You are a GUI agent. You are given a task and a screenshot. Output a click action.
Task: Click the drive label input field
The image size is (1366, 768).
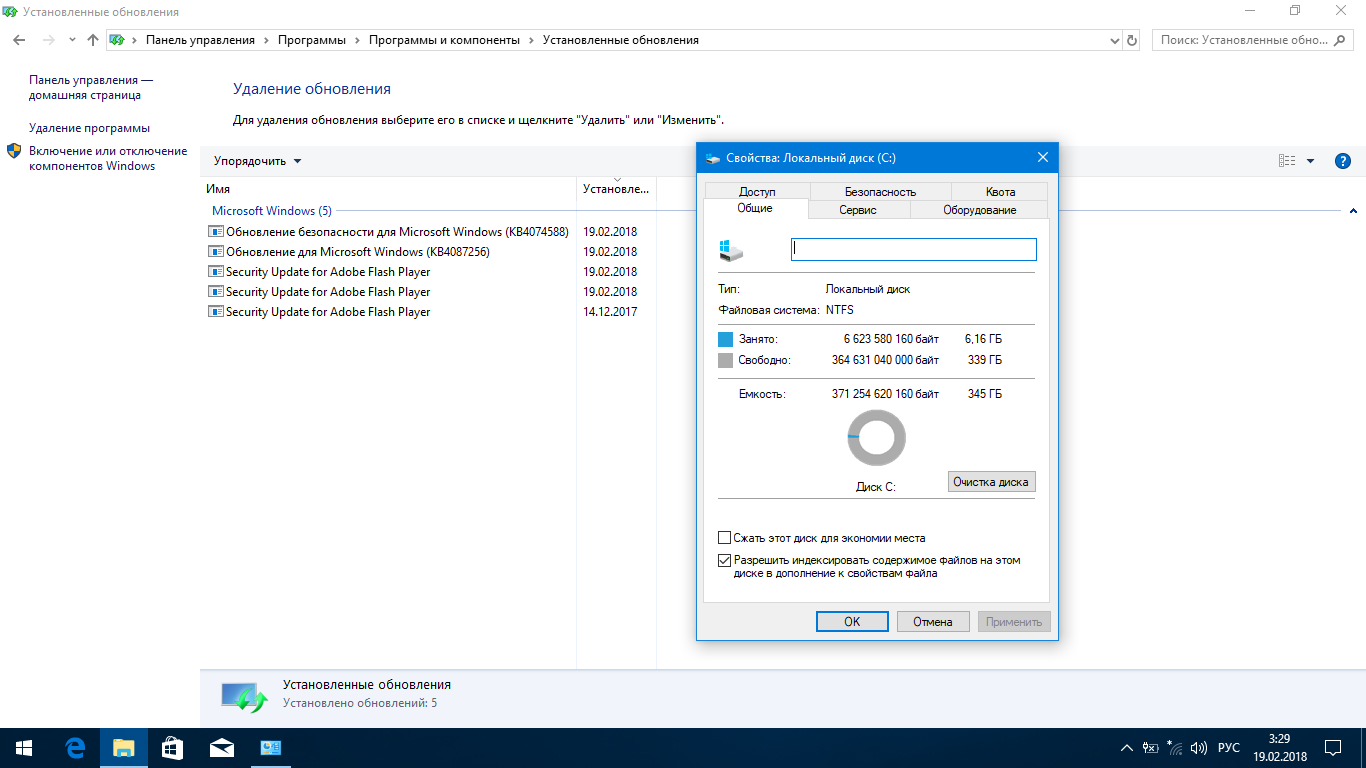point(914,250)
